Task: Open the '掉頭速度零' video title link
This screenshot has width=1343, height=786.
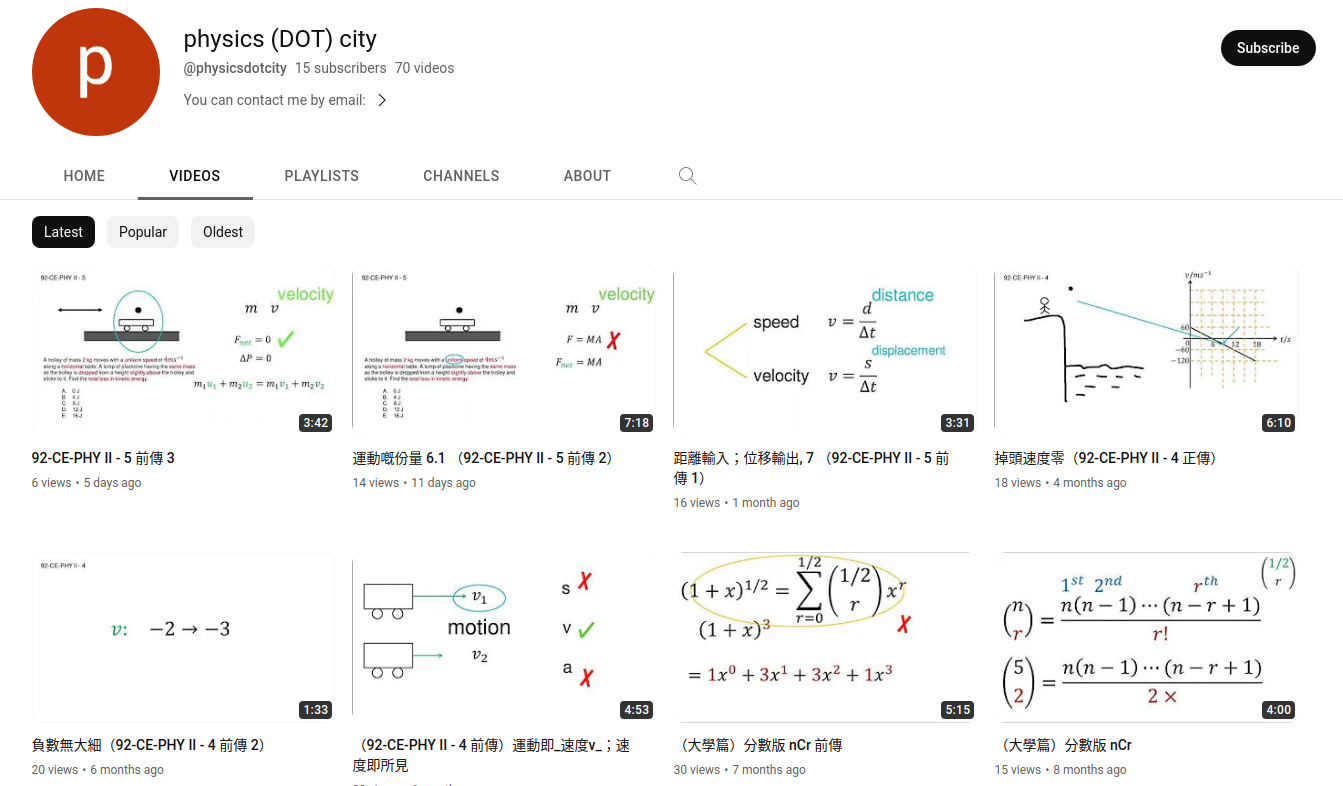Action: point(1105,458)
